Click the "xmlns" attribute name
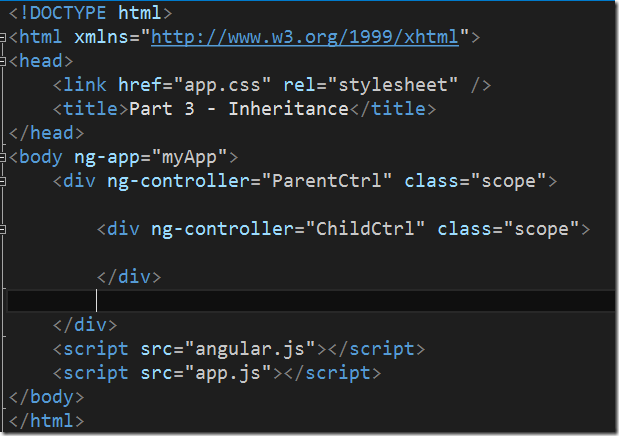Image resolution: width=619 pixels, height=436 pixels. [102, 37]
